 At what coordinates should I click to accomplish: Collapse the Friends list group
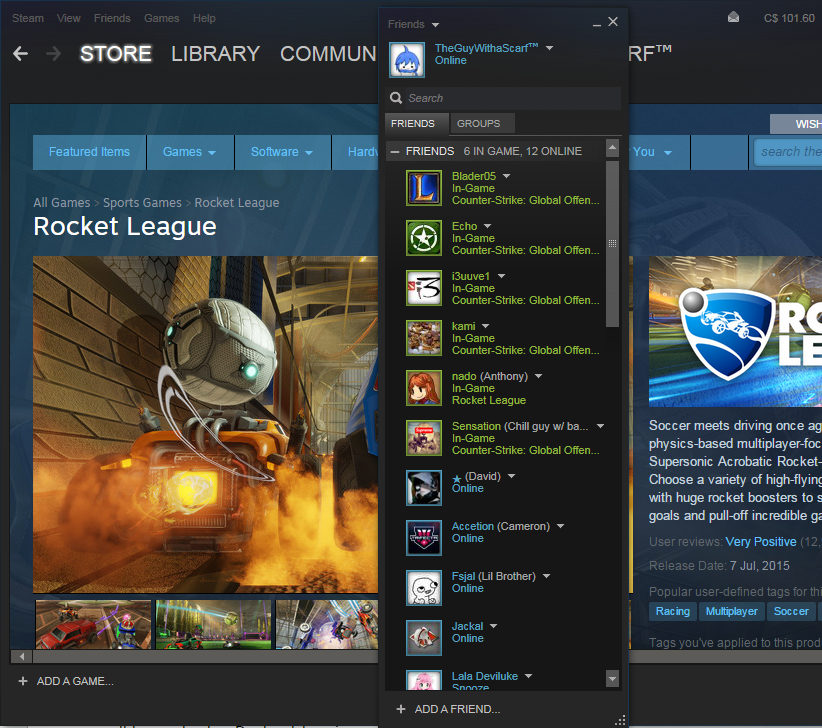(x=395, y=151)
